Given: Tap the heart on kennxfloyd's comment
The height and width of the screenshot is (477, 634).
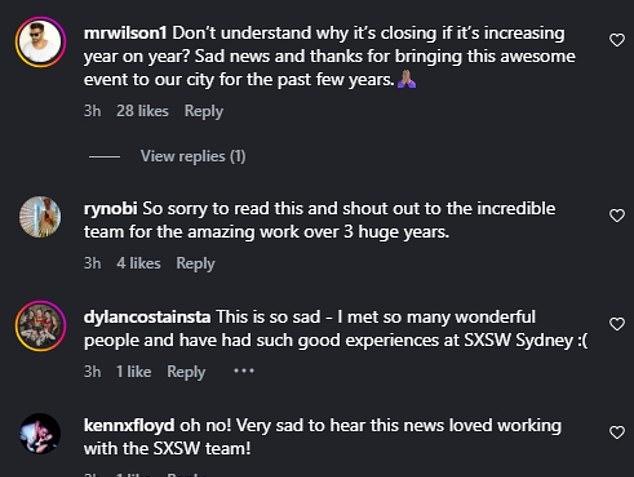Looking at the screenshot, I should pos(617,432).
